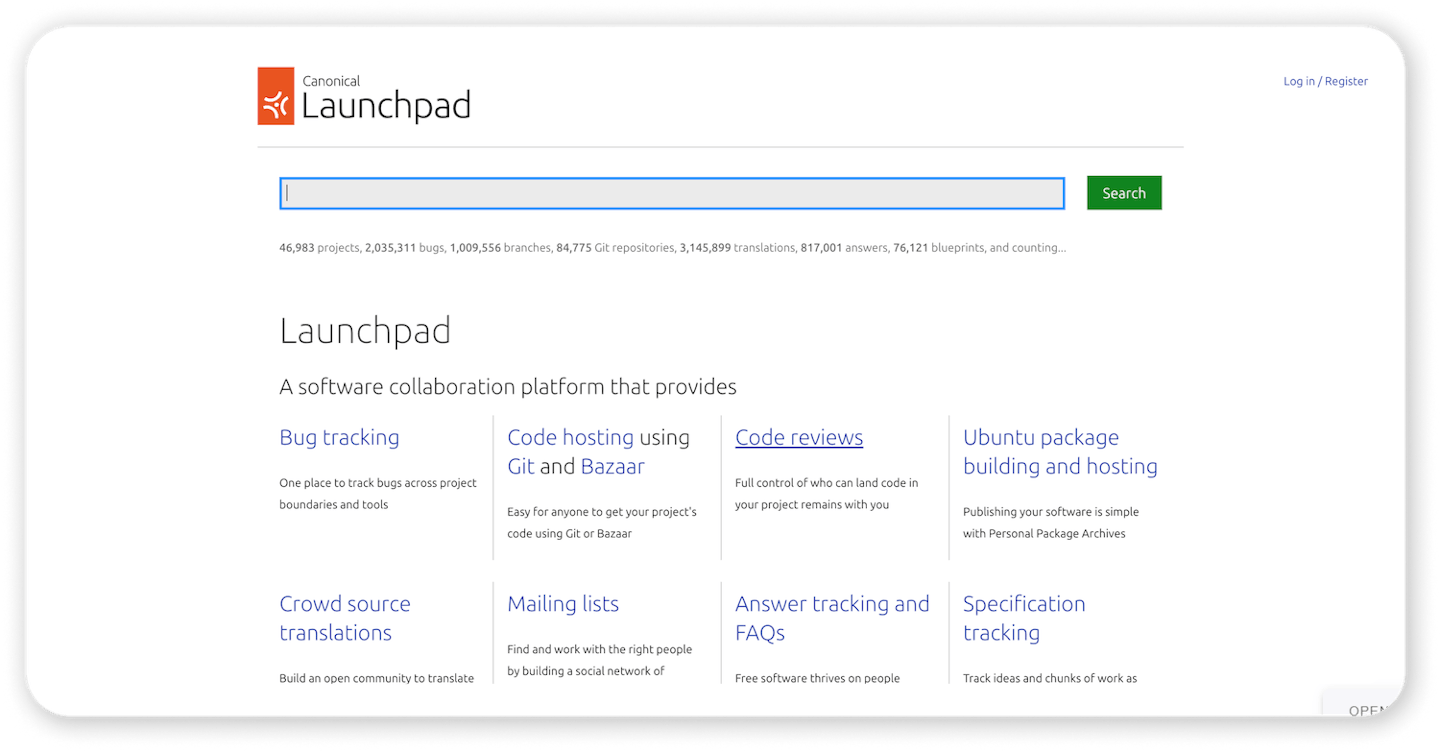Viewport: 1440px width, 751px height.
Task: Open Answer tracking and FAQs link
Action: point(832,618)
